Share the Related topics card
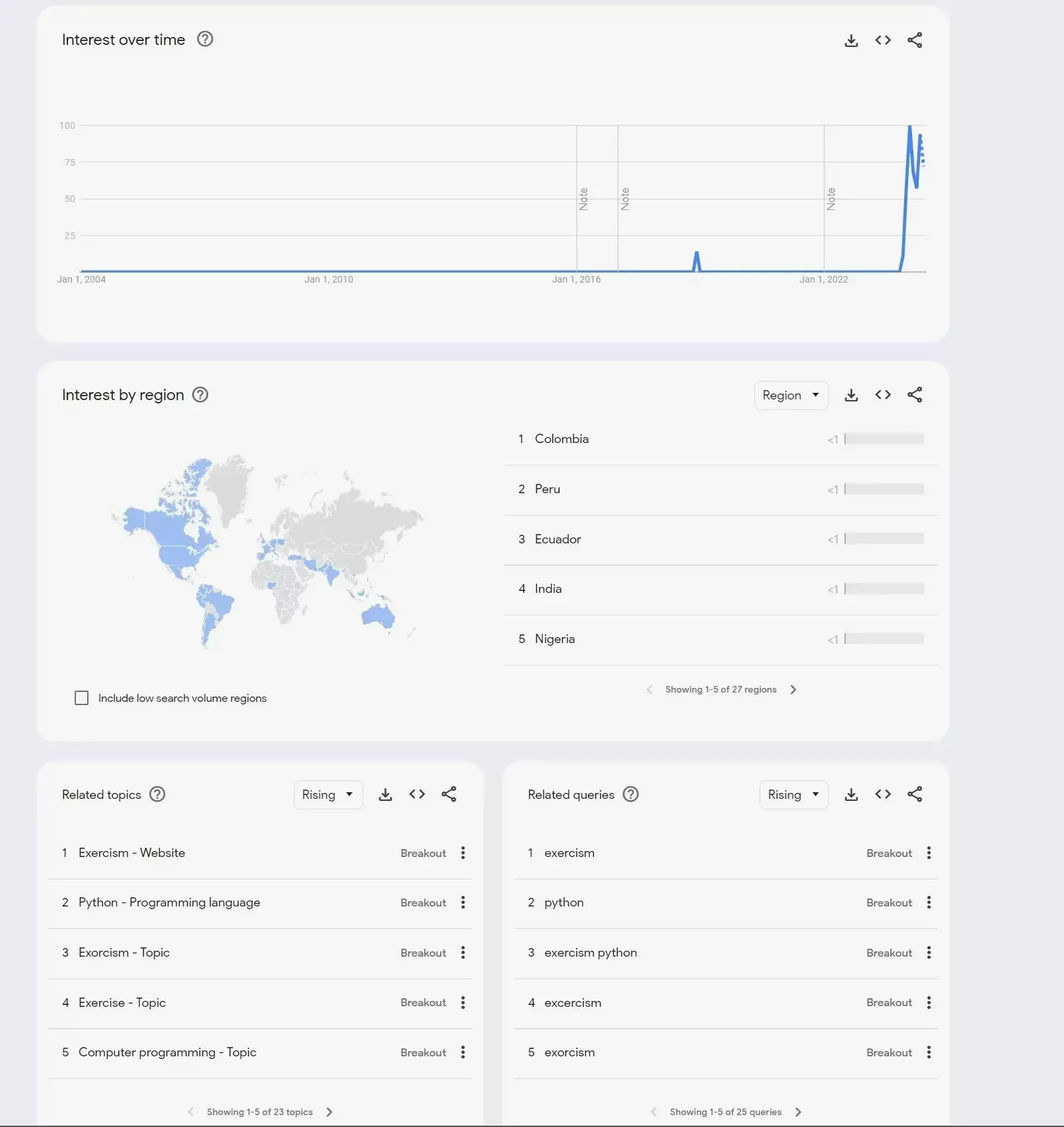This screenshot has width=1064, height=1127. coord(449,794)
